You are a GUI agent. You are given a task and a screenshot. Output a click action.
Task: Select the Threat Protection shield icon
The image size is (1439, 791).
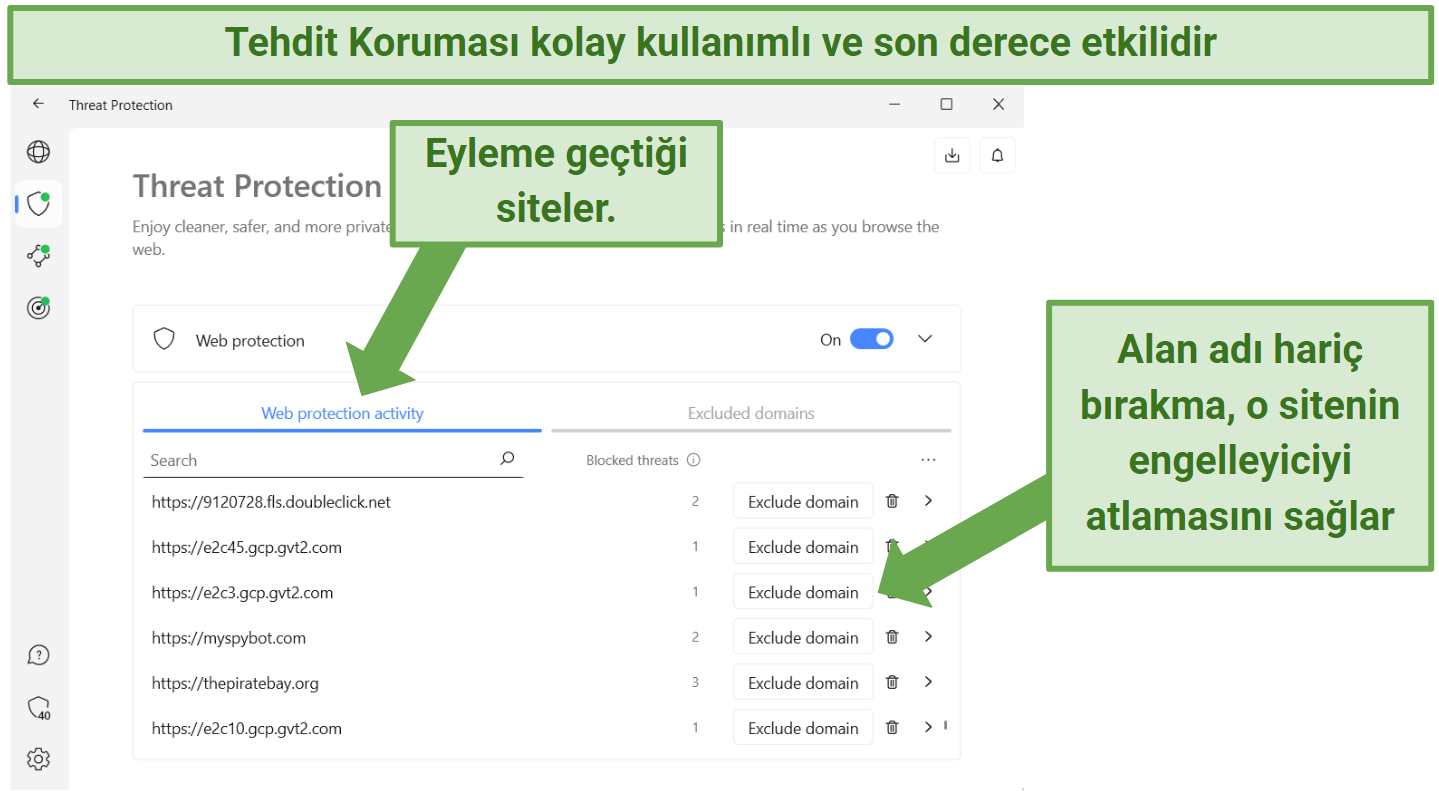(36, 203)
